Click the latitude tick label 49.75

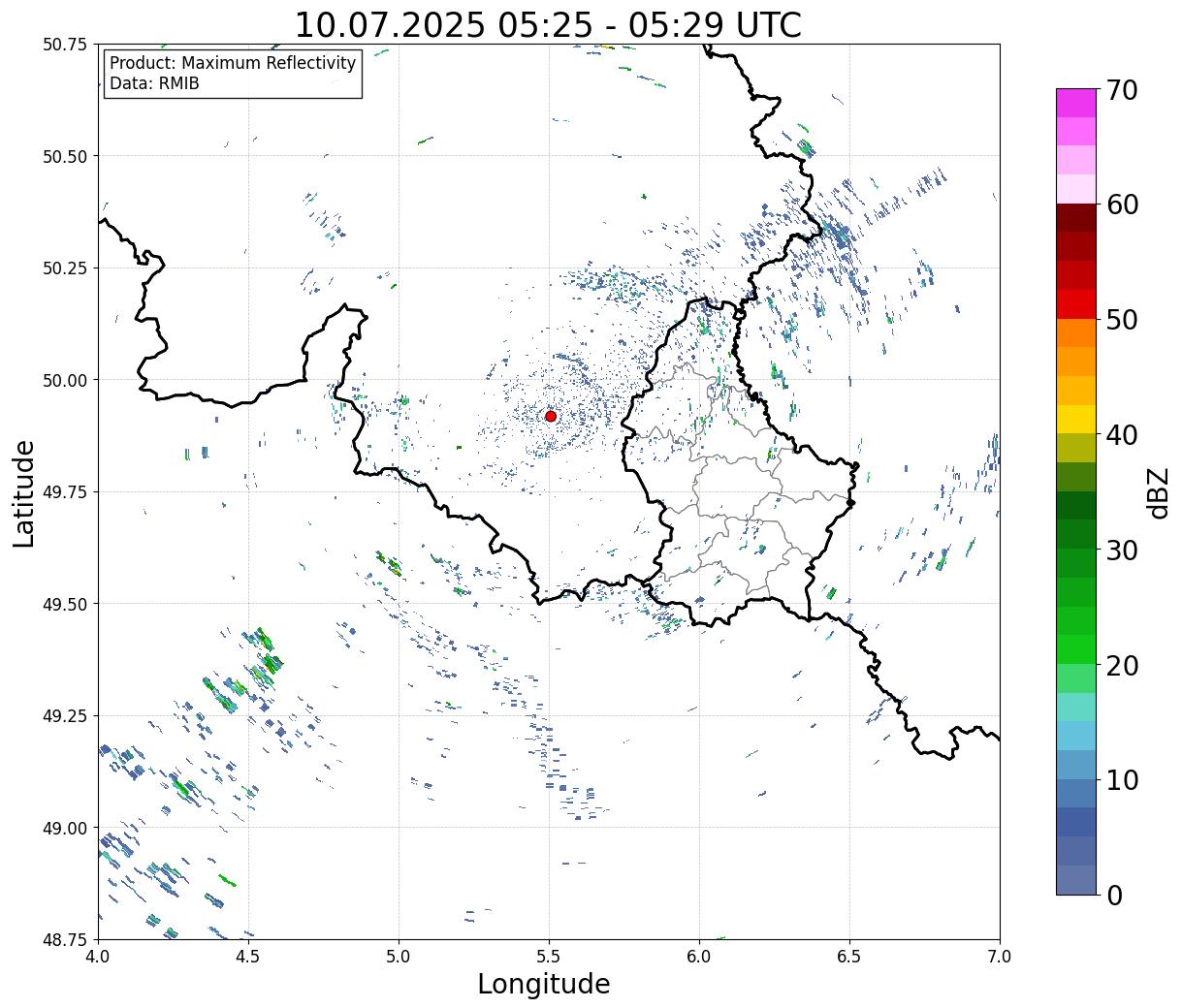click(65, 492)
